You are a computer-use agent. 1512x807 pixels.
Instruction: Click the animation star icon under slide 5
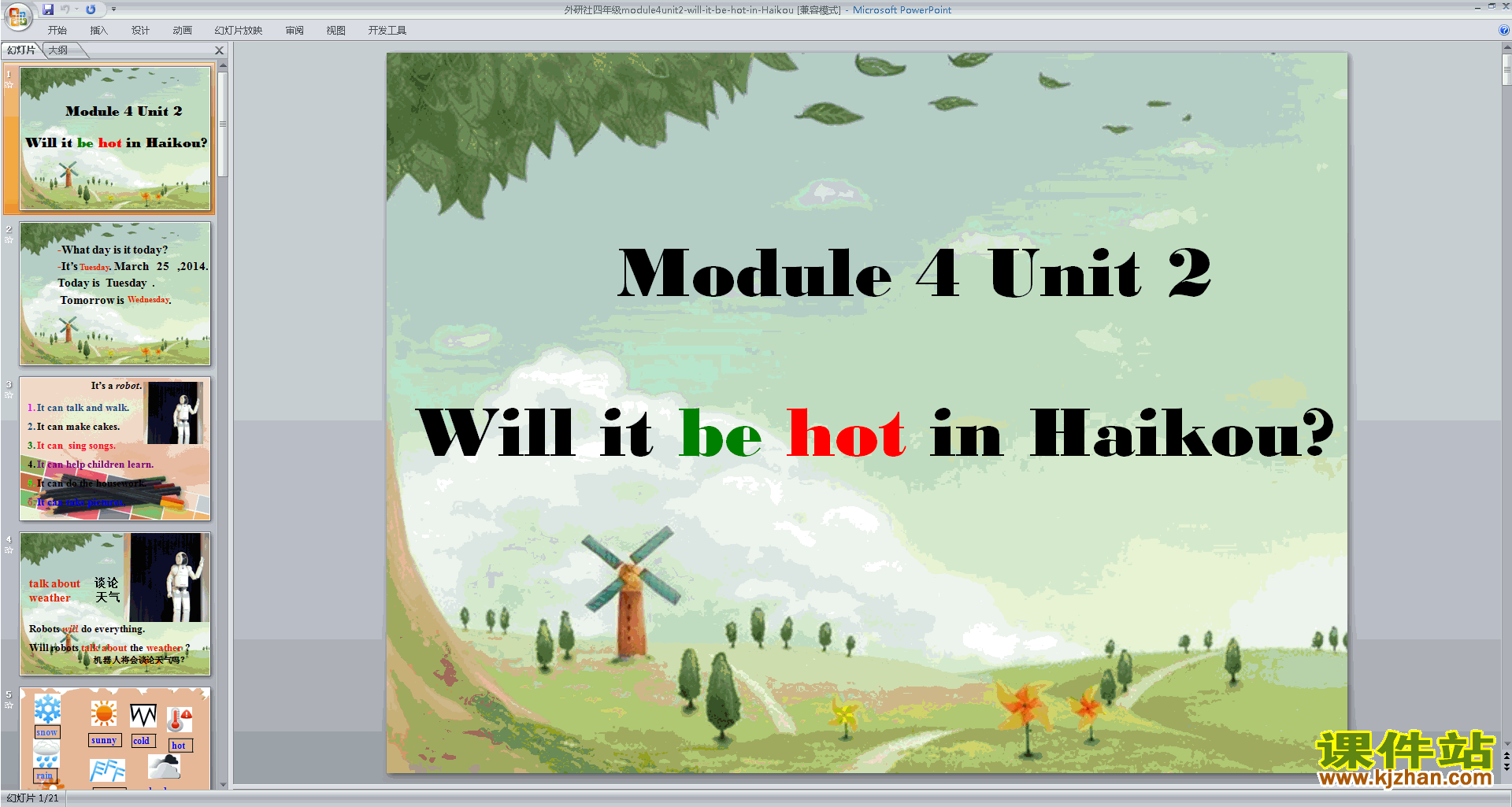coord(9,705)
